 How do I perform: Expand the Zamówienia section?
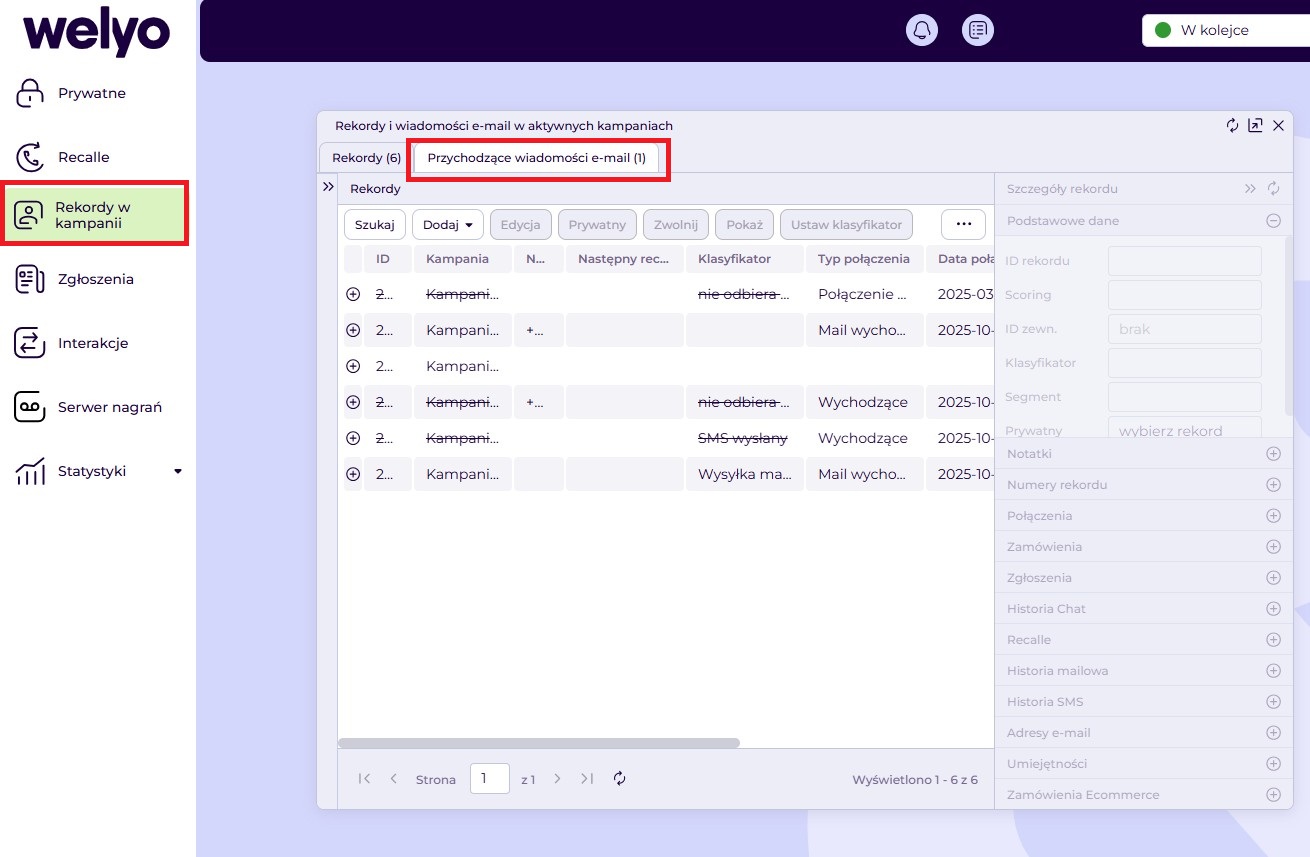1273,547
